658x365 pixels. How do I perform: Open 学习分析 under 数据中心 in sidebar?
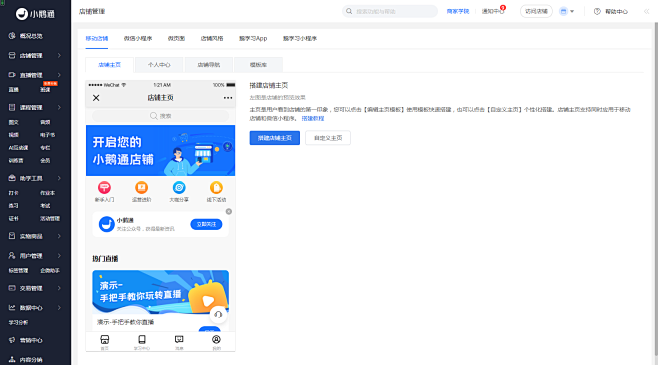18,323
